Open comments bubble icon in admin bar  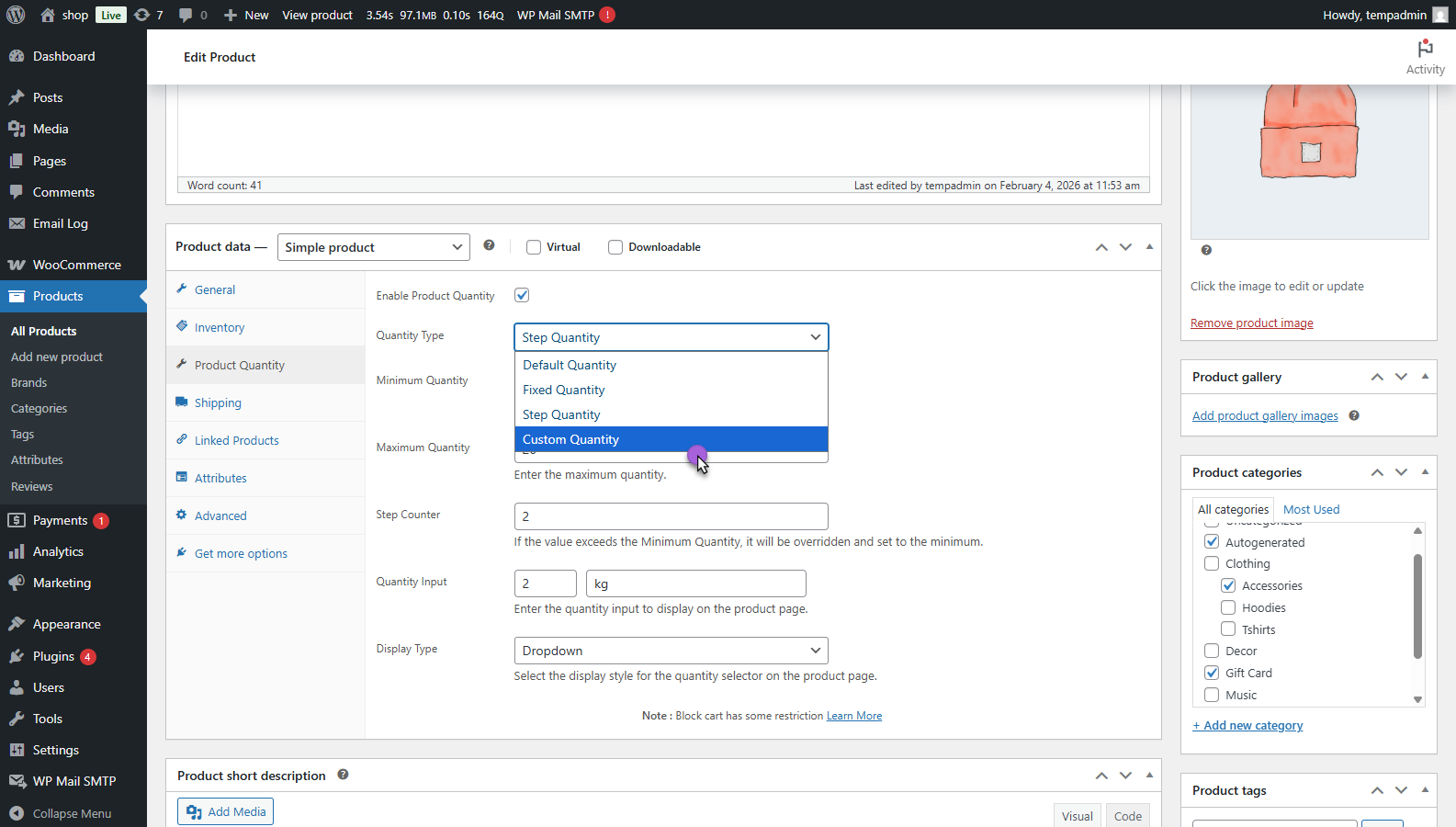coord(186,15)
